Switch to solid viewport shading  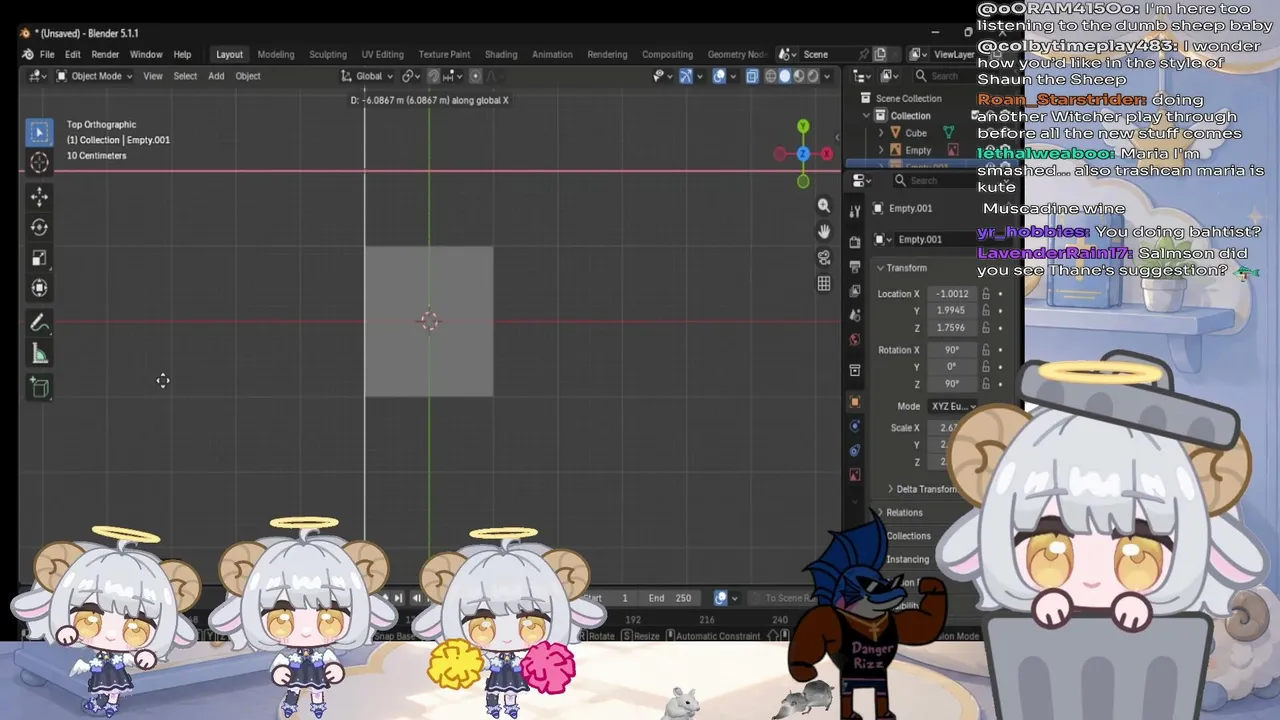point(784,76)
